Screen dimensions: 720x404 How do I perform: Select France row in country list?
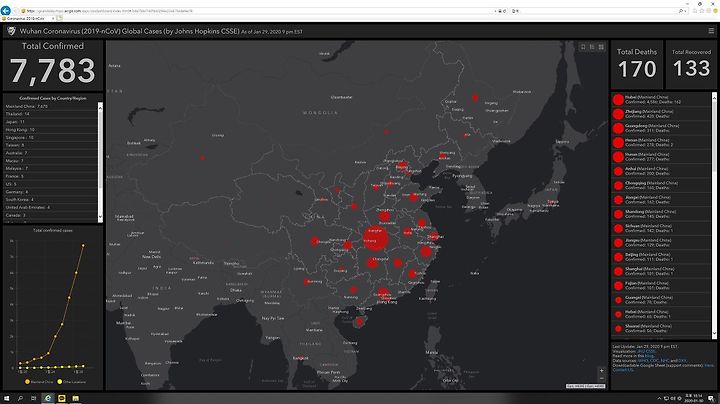(x=51, y=176)
